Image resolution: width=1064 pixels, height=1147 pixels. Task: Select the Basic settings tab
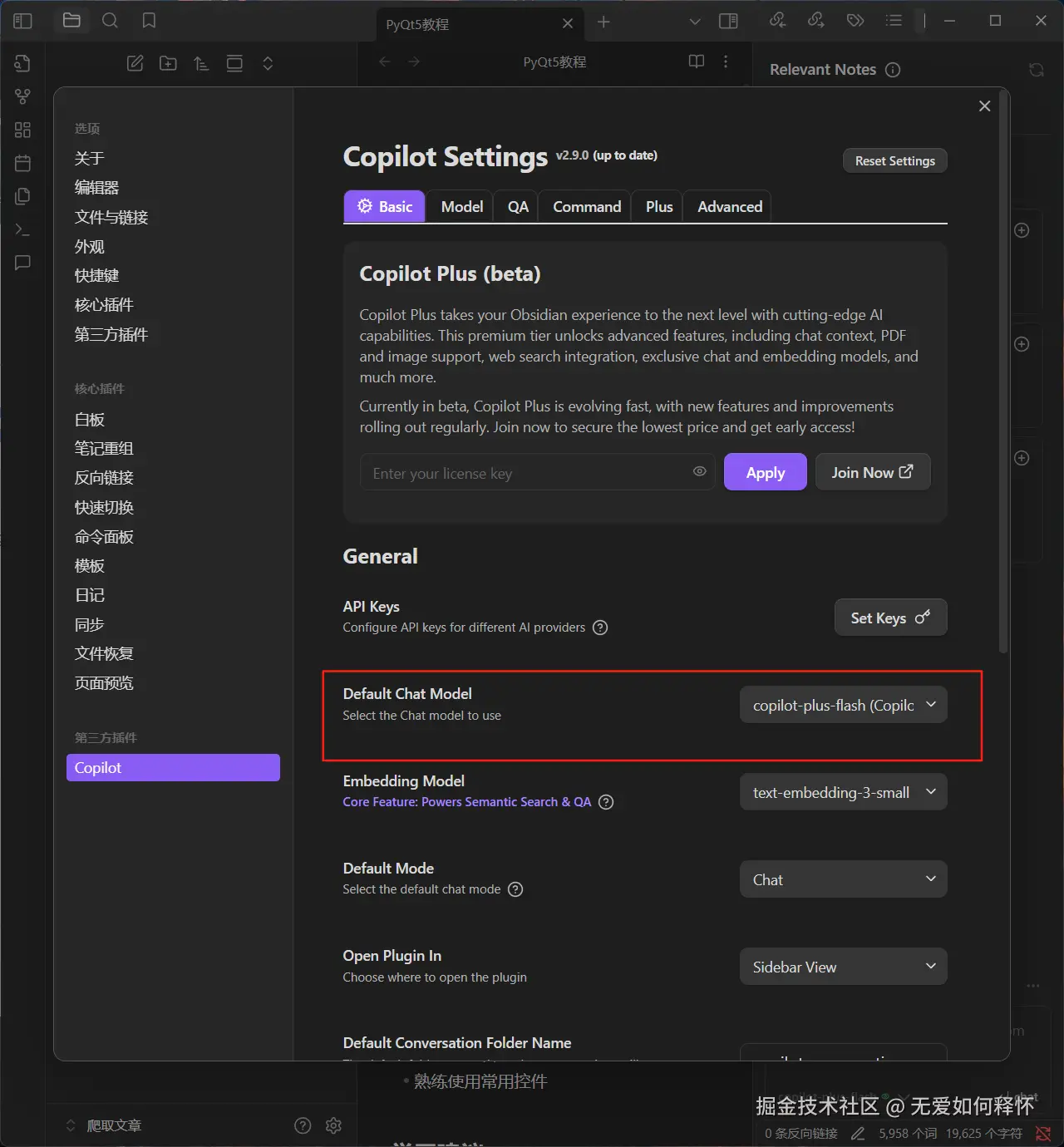(384, 207)
